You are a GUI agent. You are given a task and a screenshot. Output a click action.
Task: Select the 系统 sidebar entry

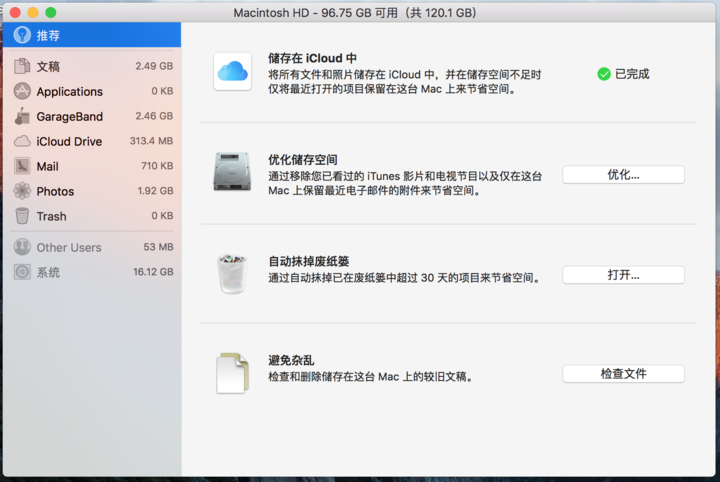tap(92, 272)
